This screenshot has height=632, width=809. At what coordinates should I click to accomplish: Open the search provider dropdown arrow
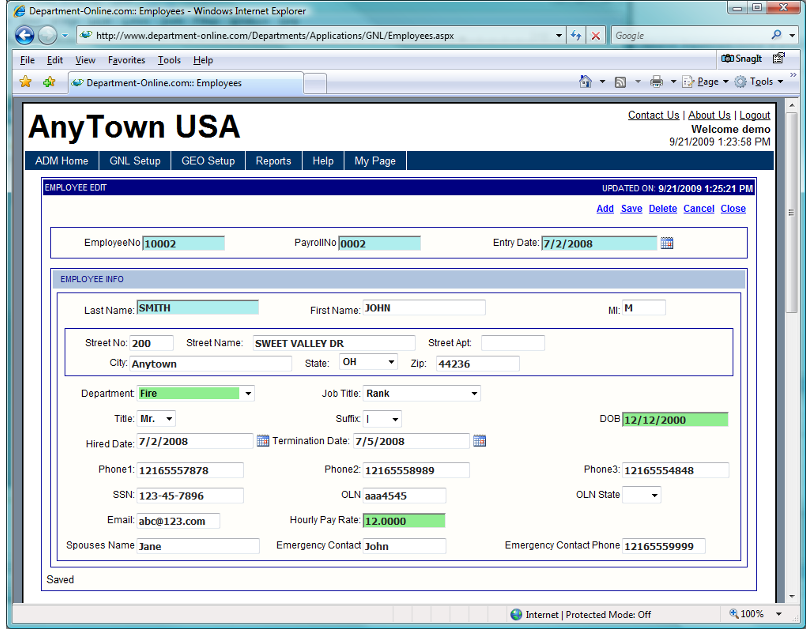(x=792, y=35)
